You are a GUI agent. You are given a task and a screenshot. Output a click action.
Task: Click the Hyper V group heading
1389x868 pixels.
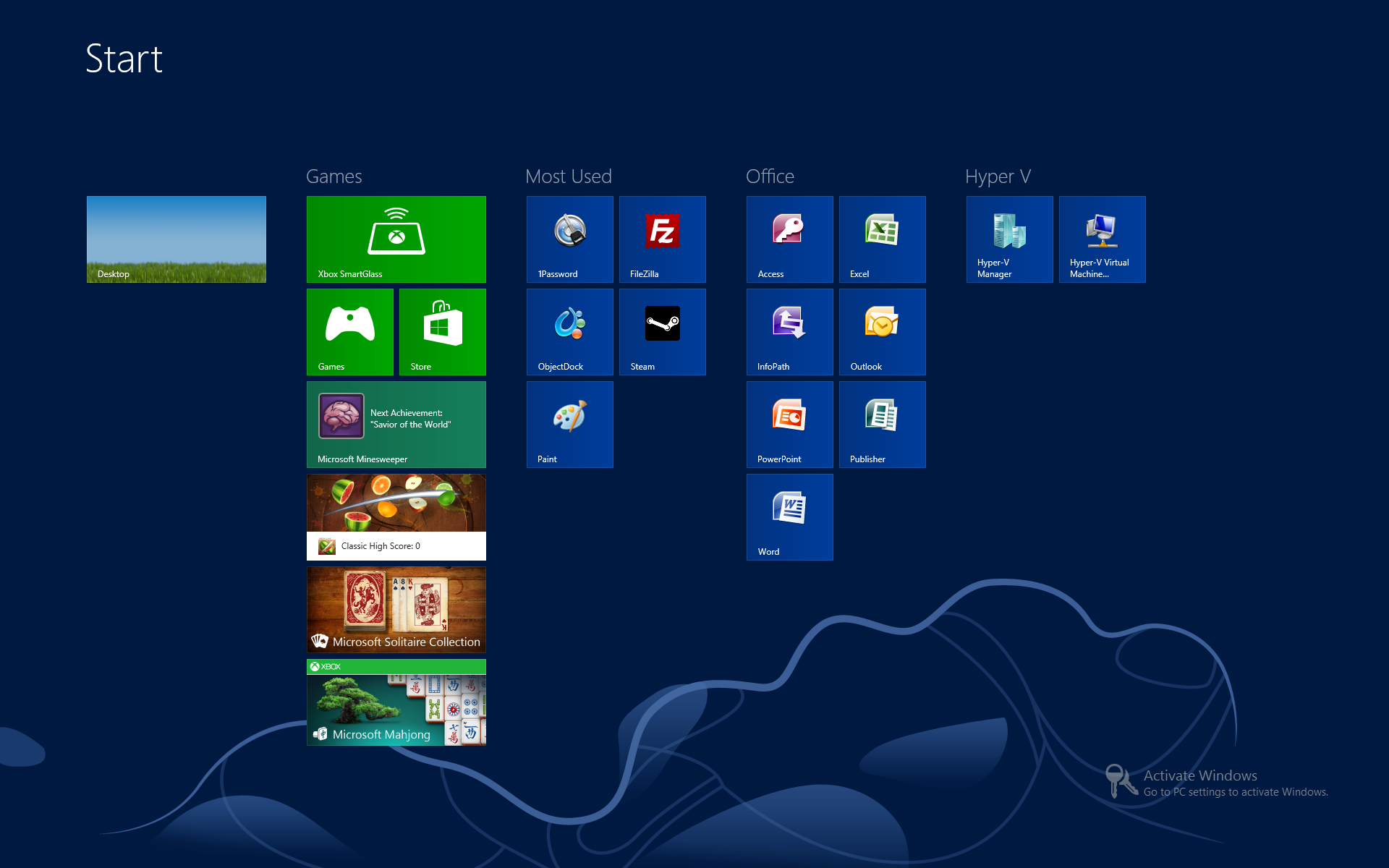click(x=998, y=177)
